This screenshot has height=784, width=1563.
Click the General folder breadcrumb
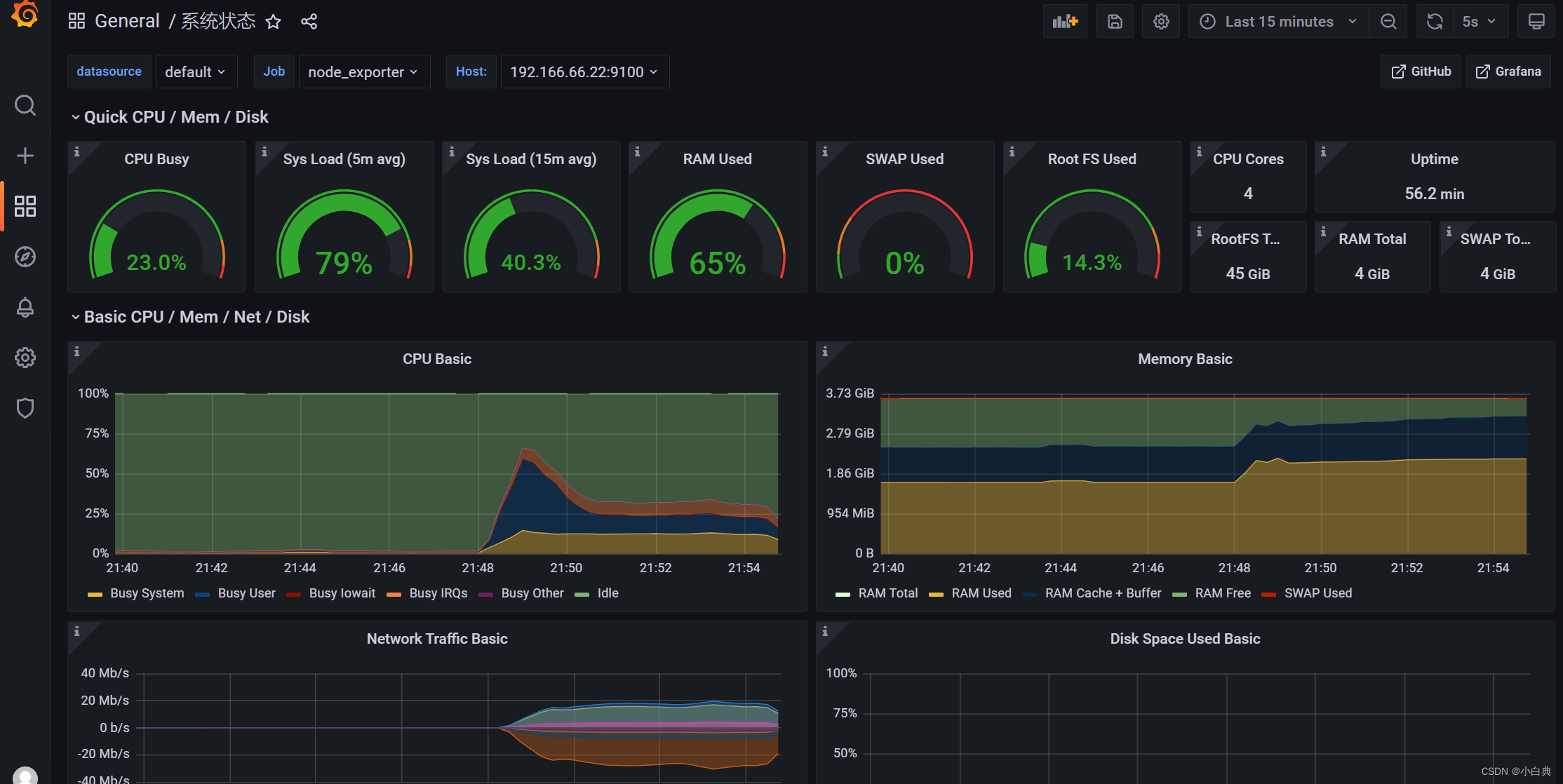coord(127,21)
